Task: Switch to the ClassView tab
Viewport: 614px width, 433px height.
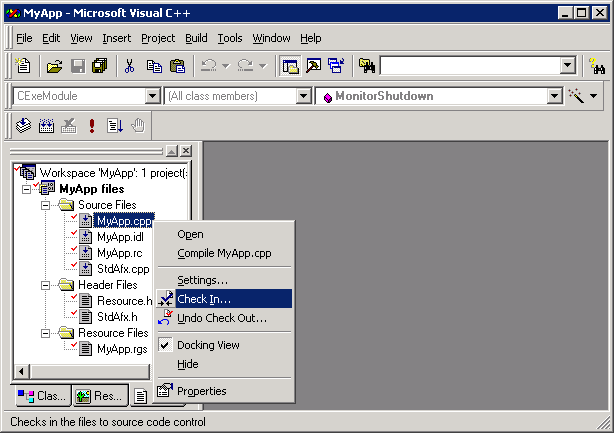Action: 41,396
